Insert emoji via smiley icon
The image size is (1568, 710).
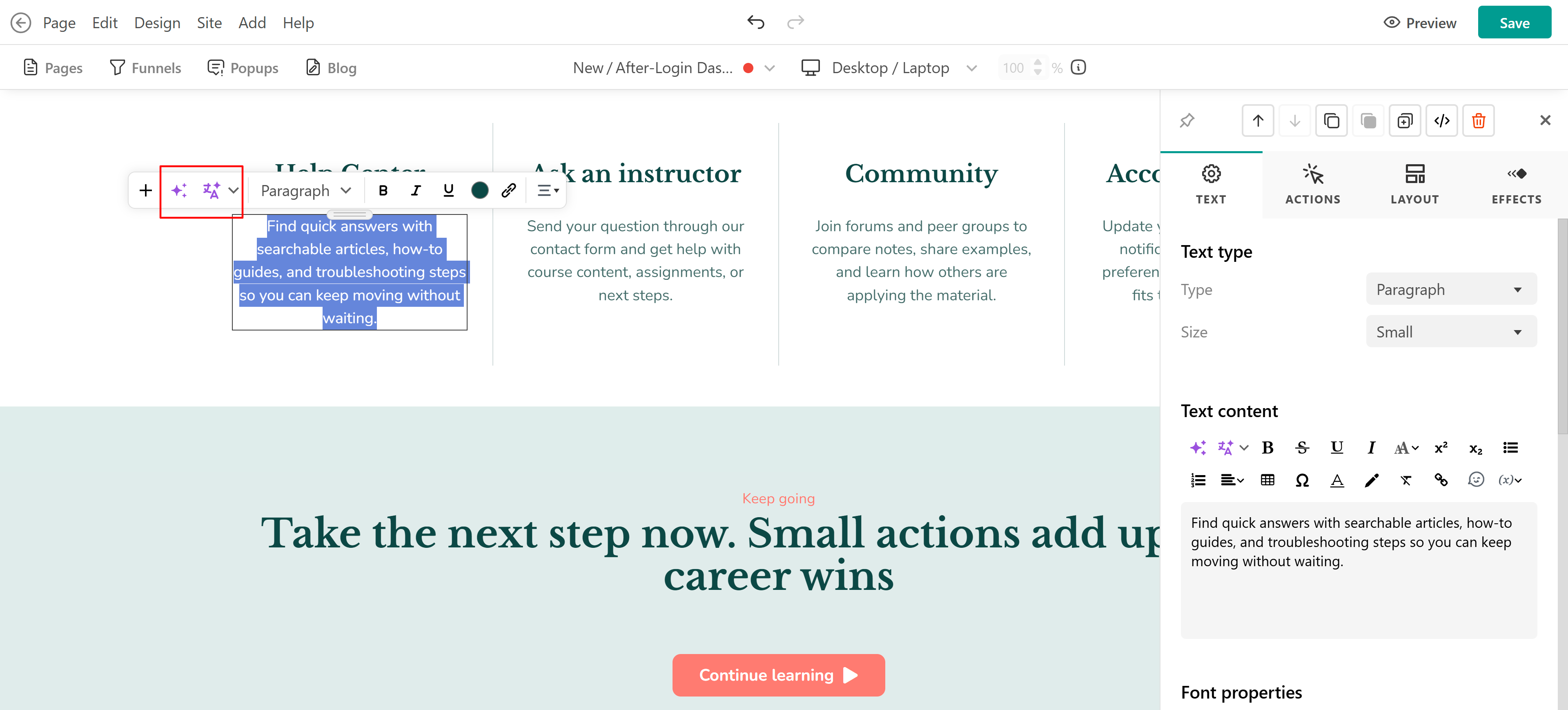pos(1475,480)
